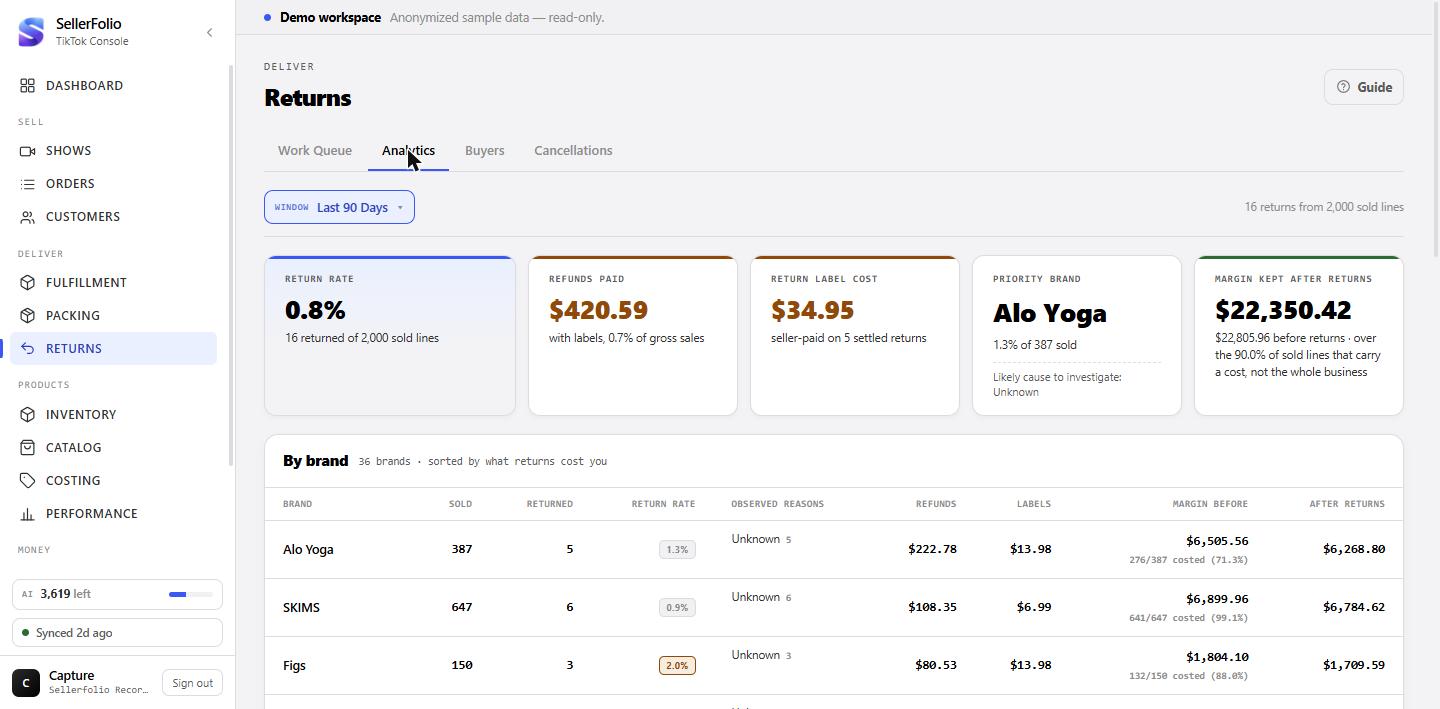
Task: Click the page vertical scrollbar
Action: [x=1436, y=130]
